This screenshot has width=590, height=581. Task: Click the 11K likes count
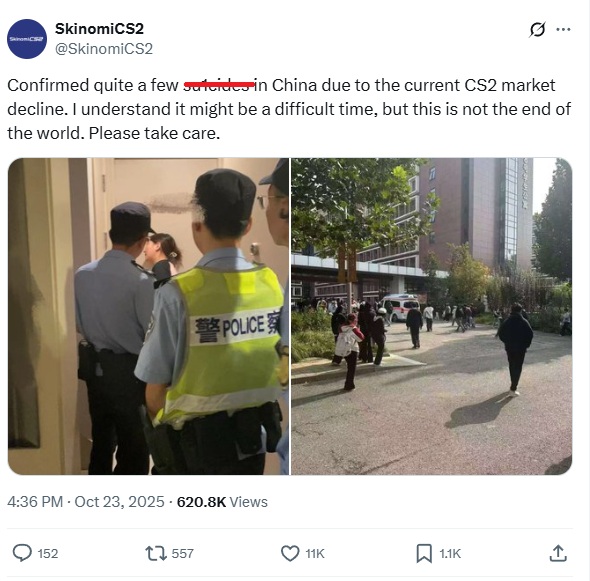315,554
